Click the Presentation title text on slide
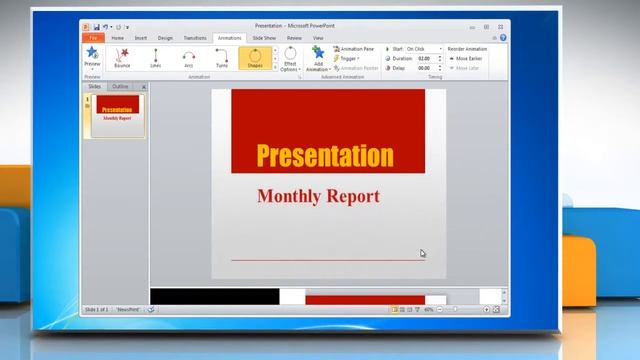This screenshot has height=360, width=640. pyautogui.click(x=325, y=156)
